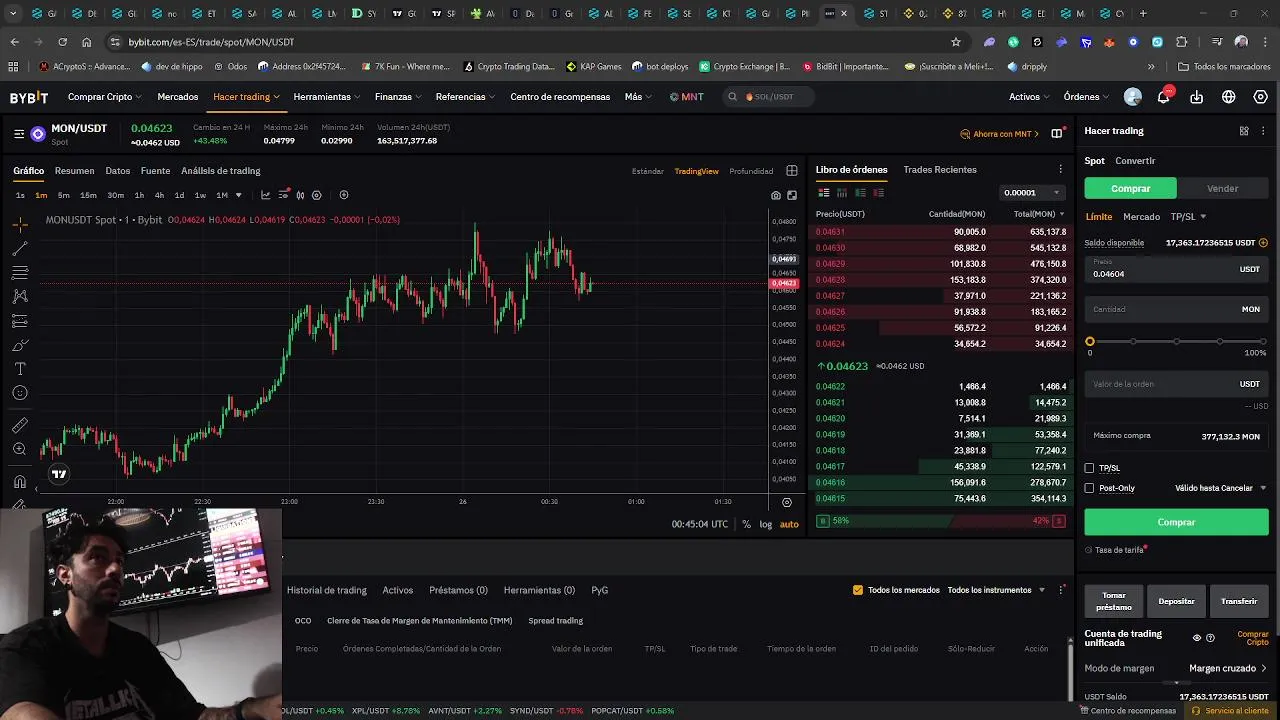This screenshot has width=1280, height=720.
Task: Enable the Post-Only checkbox
Action: [1090, 488]
